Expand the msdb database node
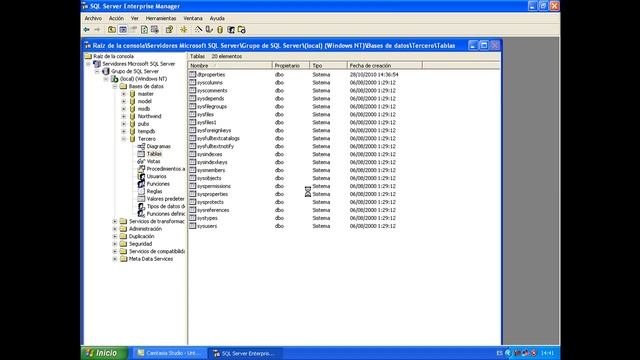 (x=124, y=109)
